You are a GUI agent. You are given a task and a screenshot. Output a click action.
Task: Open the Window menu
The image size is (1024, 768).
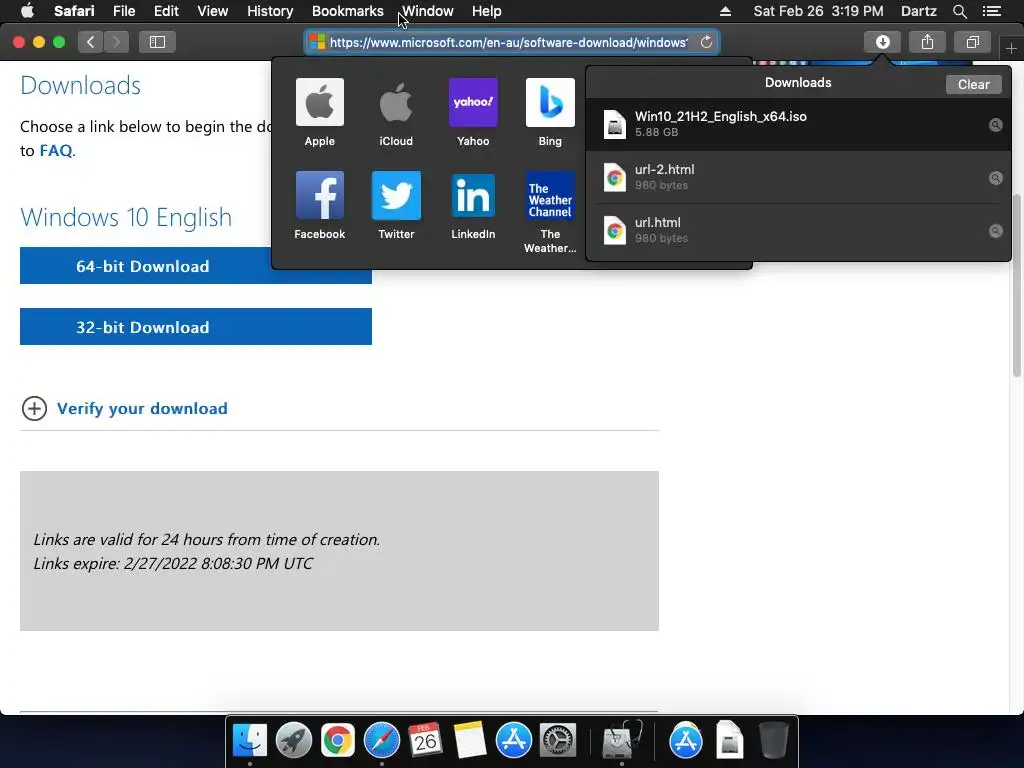click(x=427, y=11)
